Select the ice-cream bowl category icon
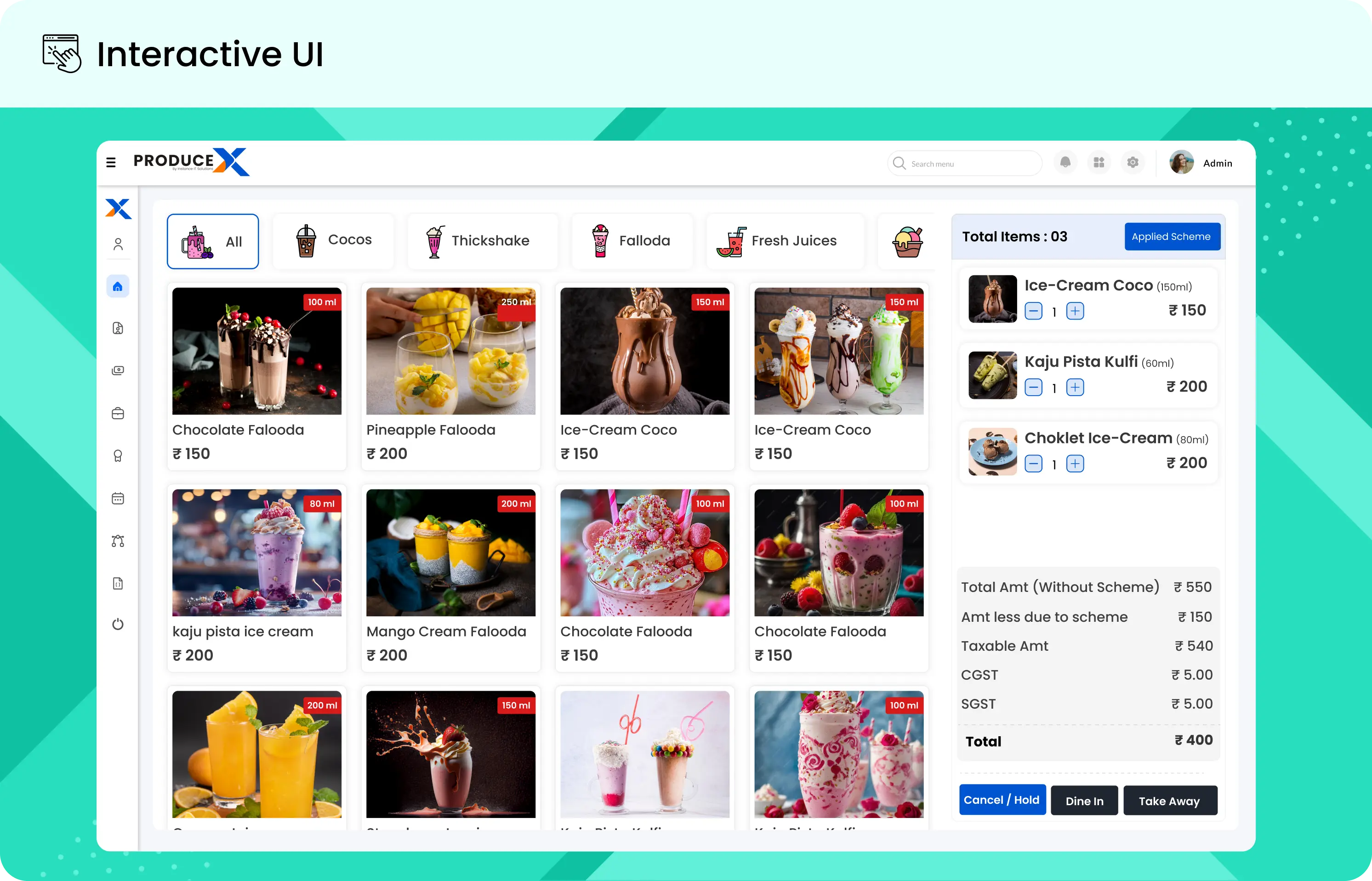This screenshot has width=1372, height=881. click(907, 241)
